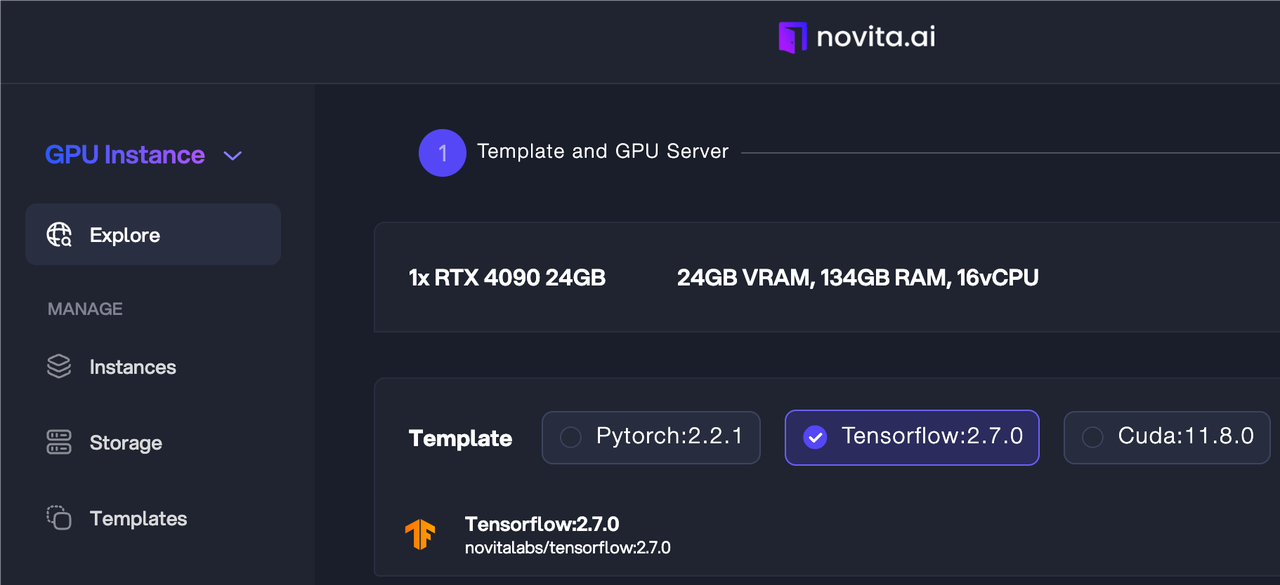Open the Explore page in sidebar
The image size is (1280, 585).
point(125,235)
